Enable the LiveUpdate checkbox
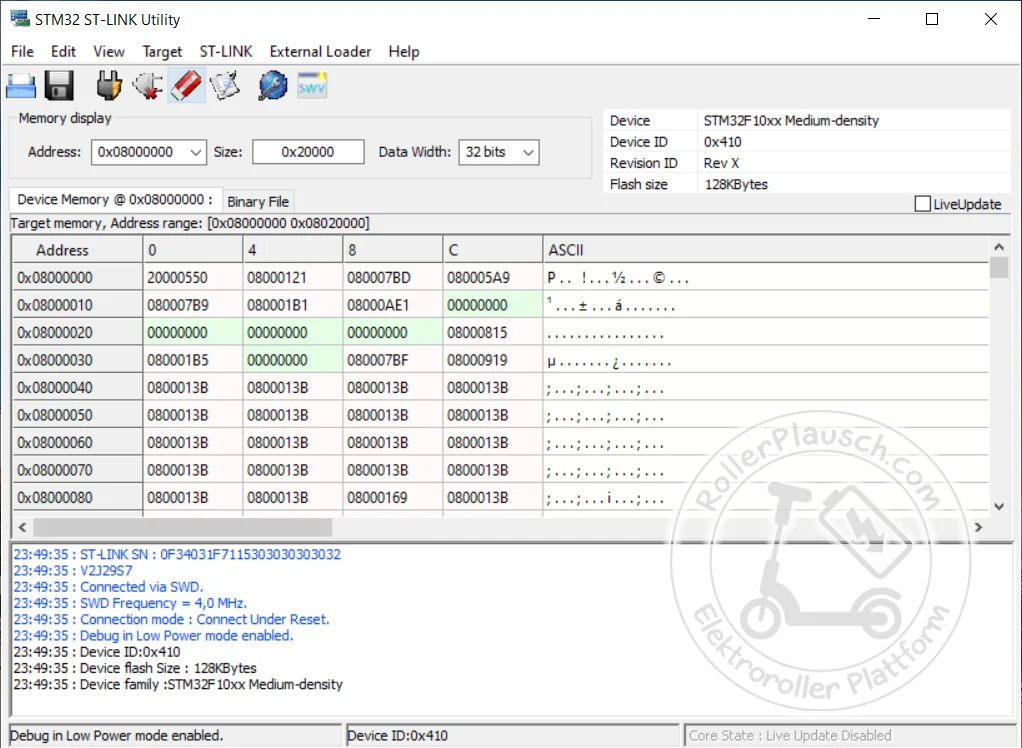The width and height of the screenshot is (1022, 748). click(922, 204)
